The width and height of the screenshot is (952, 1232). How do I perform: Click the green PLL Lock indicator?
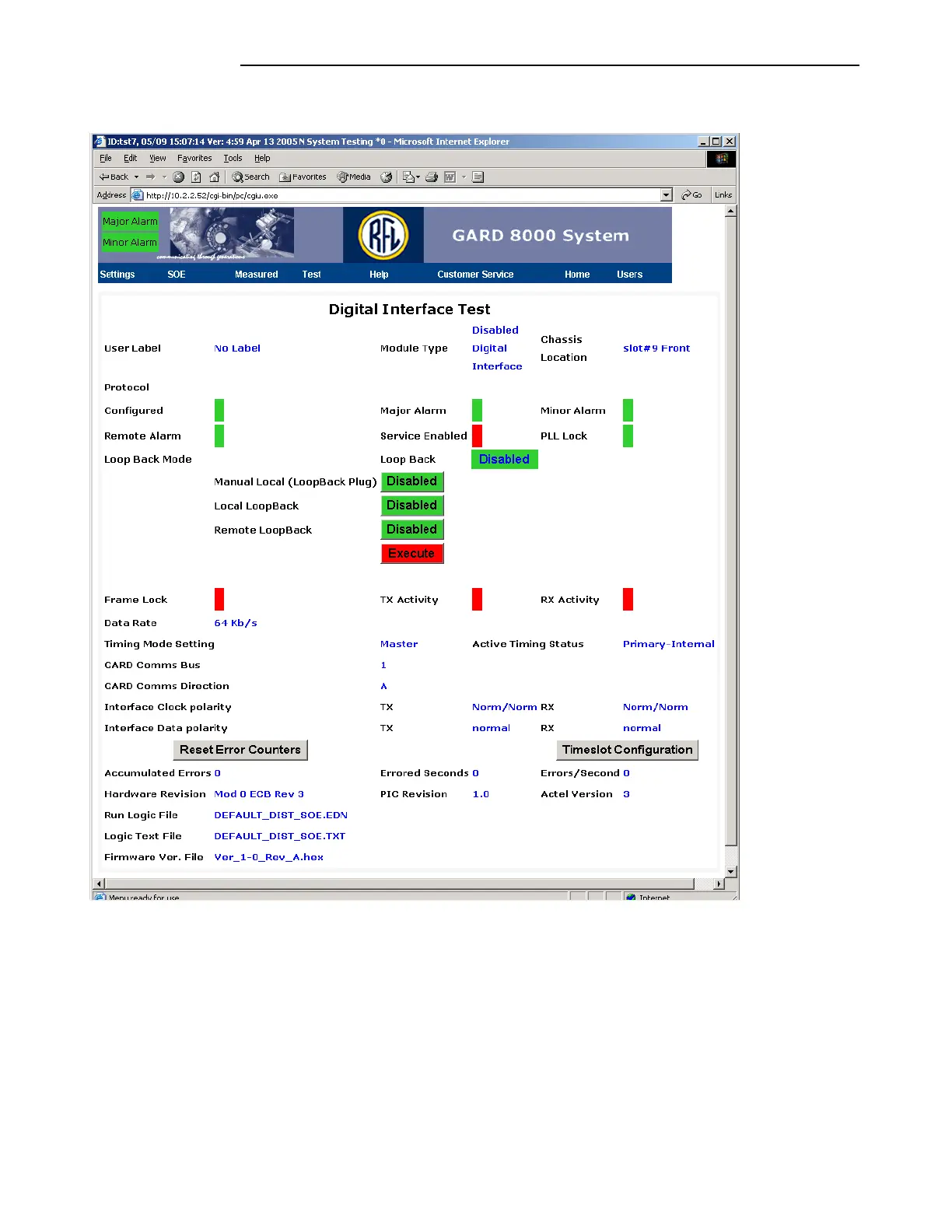[x=628, y=436]
